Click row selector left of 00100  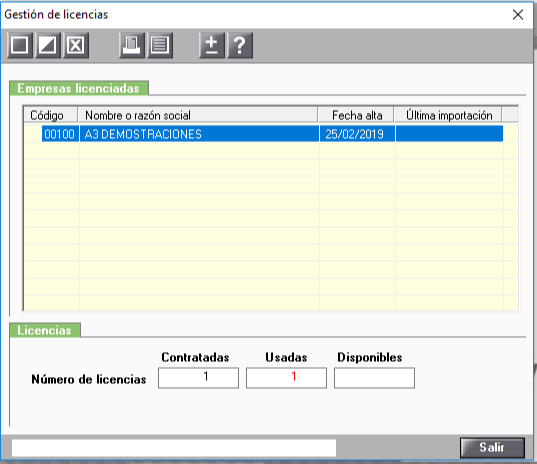(33, 134)
